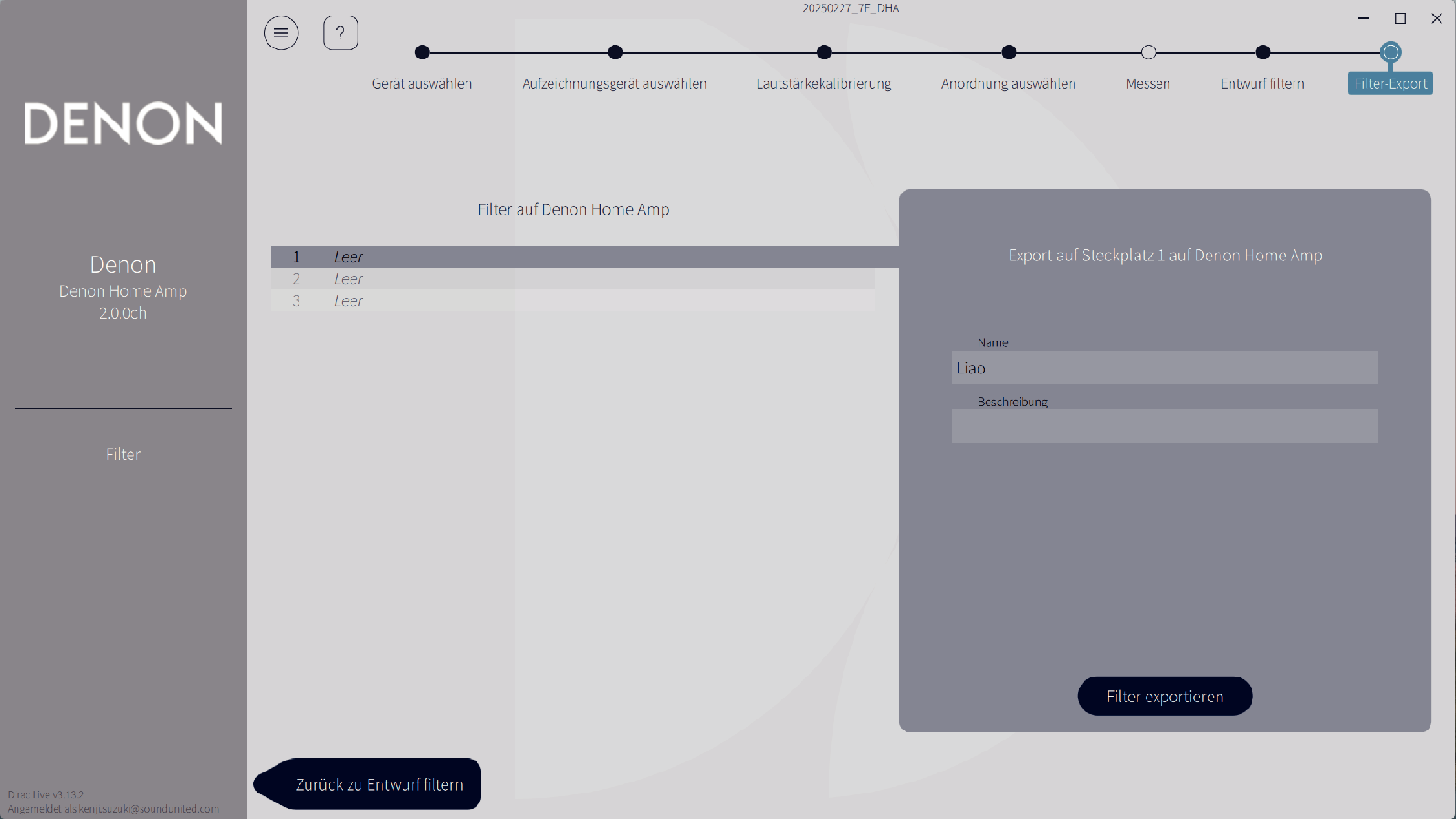Select the Filter-Export step label
This screenshot has width=1456, height=819.
point(1390,83)
